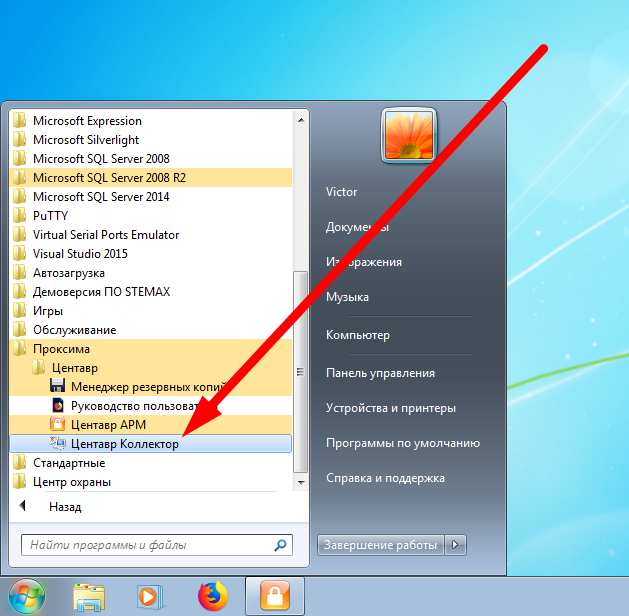Open Программы по умолчанию
The width and height of the screenshot is (629, 616).
[403, 443]
